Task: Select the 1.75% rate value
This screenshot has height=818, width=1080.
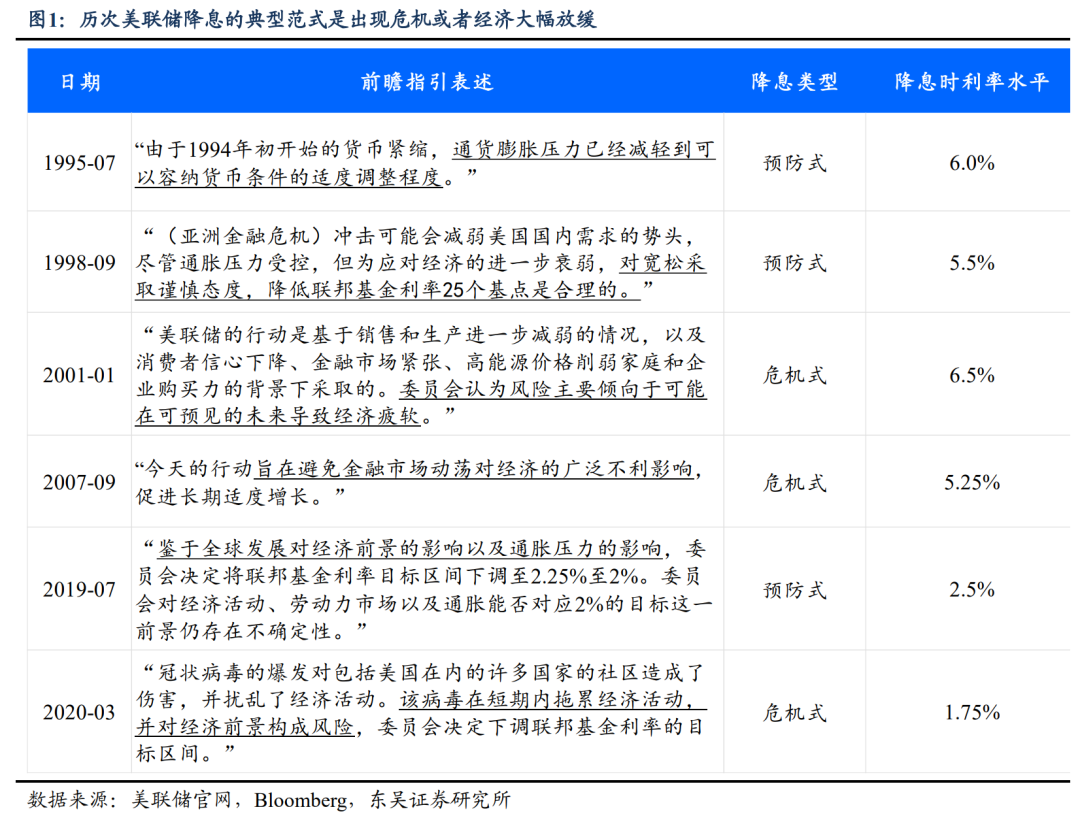Action: (x=971, y=713)
